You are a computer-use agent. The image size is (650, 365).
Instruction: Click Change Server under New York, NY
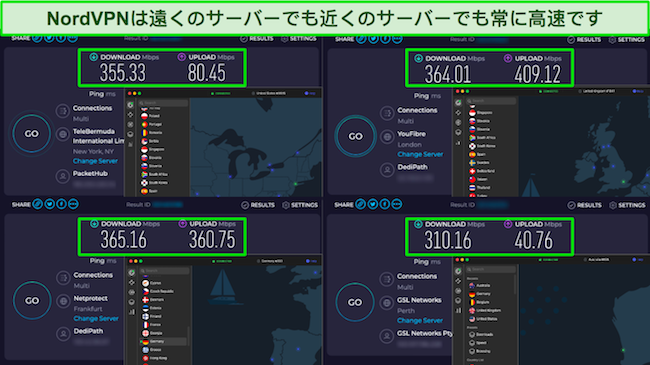click(x=95, y=161)
